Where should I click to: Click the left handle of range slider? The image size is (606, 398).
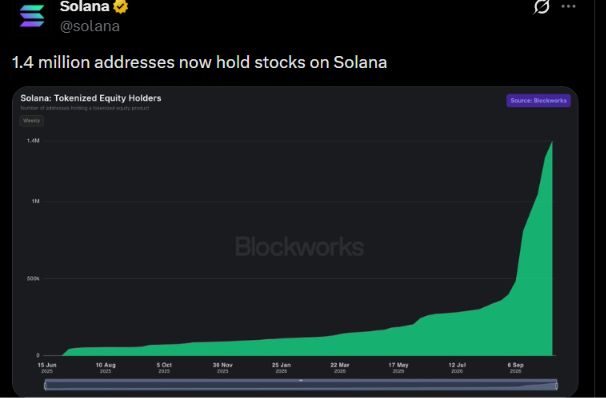pyautogui.click(x=46, y=385)
